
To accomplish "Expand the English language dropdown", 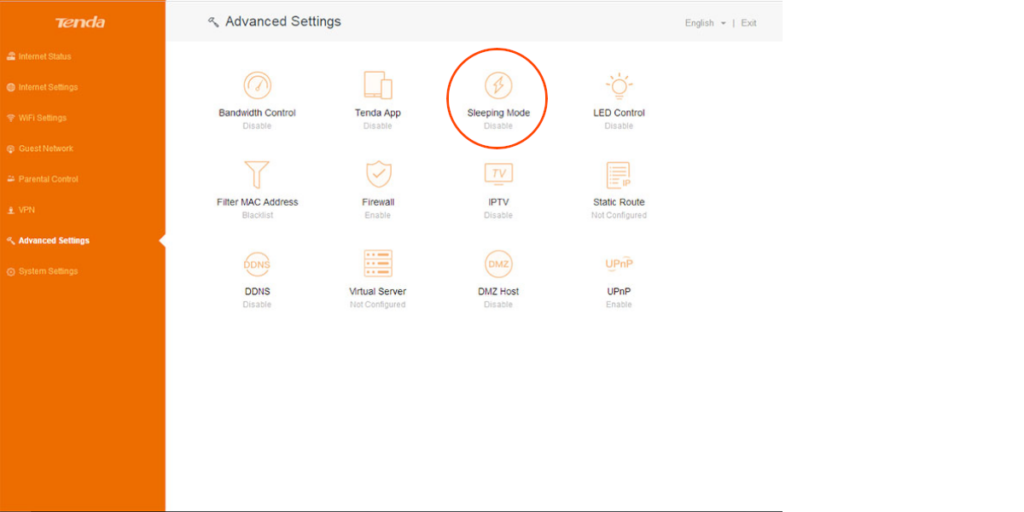I will tap(705, 23).
